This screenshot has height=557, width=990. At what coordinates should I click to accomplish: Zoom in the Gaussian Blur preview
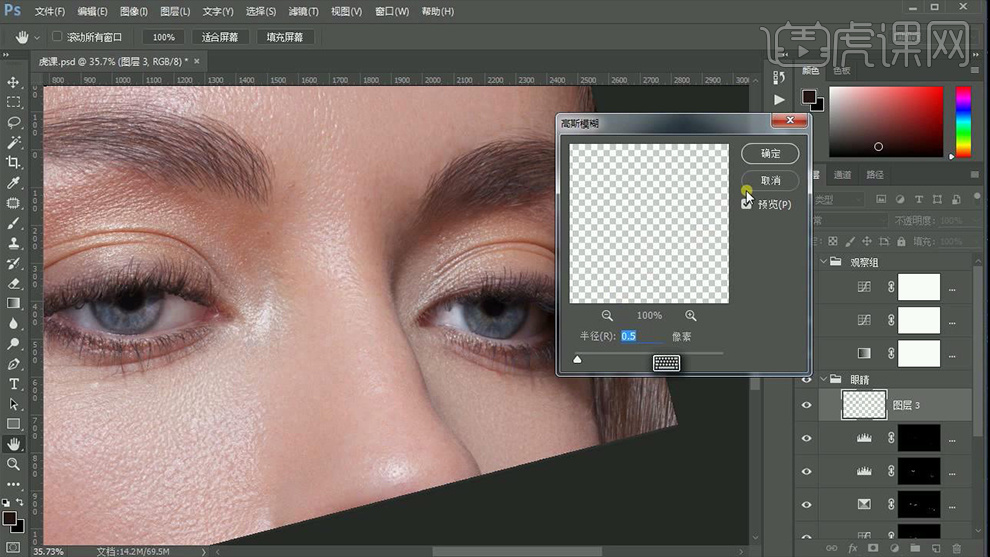click(691, 315)
